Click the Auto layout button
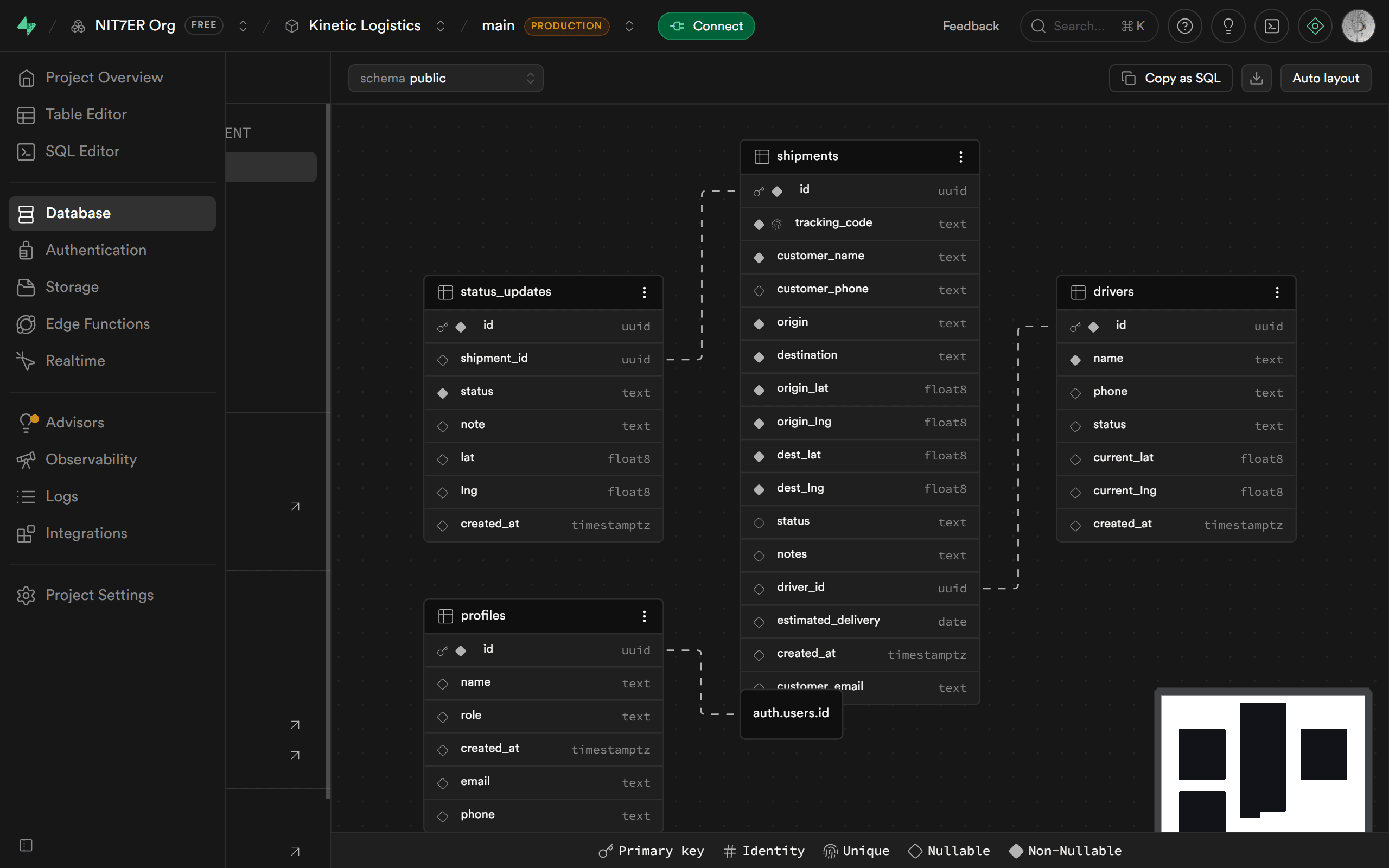 click(1326, 78)
